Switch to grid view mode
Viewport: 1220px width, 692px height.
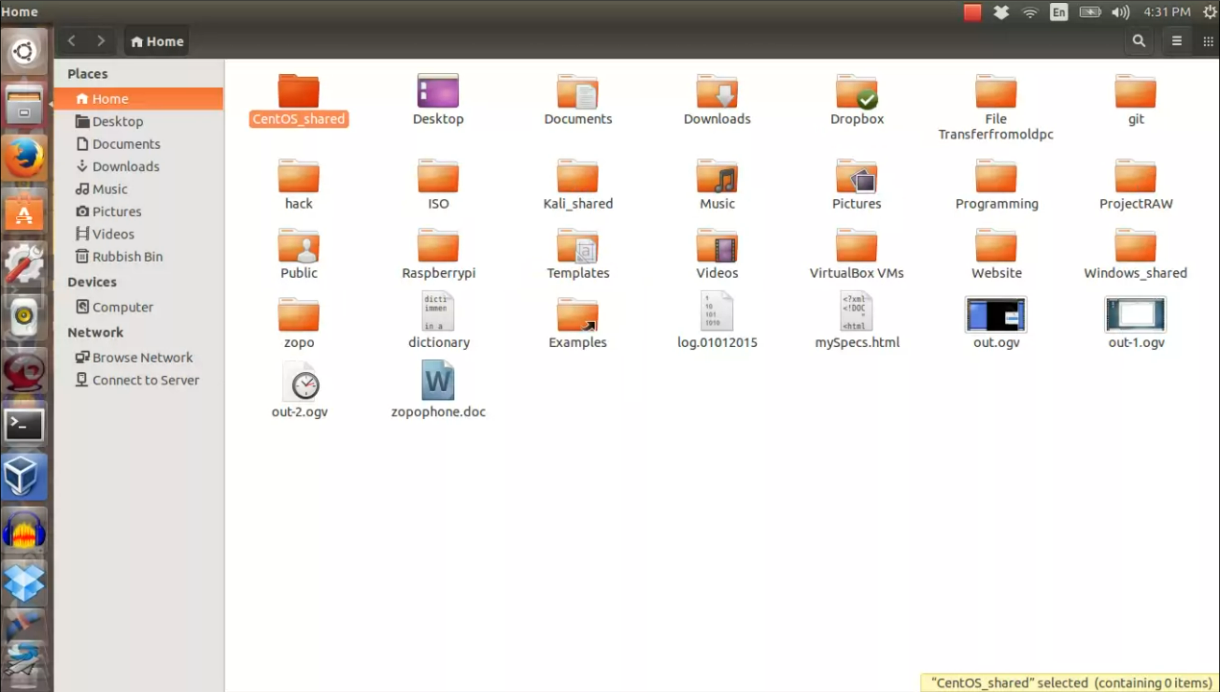(1205, 41)
